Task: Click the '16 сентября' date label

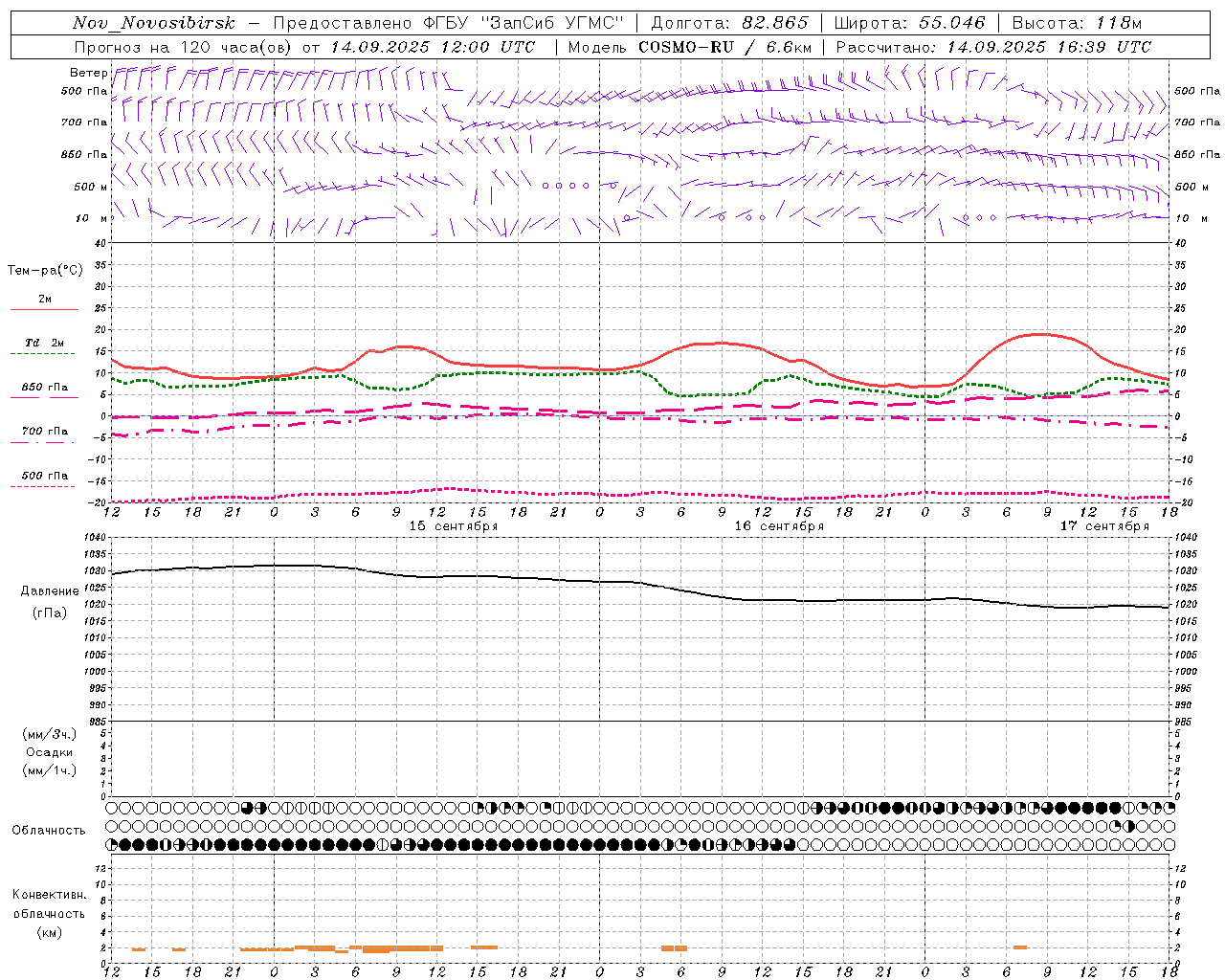Action: [x=779, y=526]
